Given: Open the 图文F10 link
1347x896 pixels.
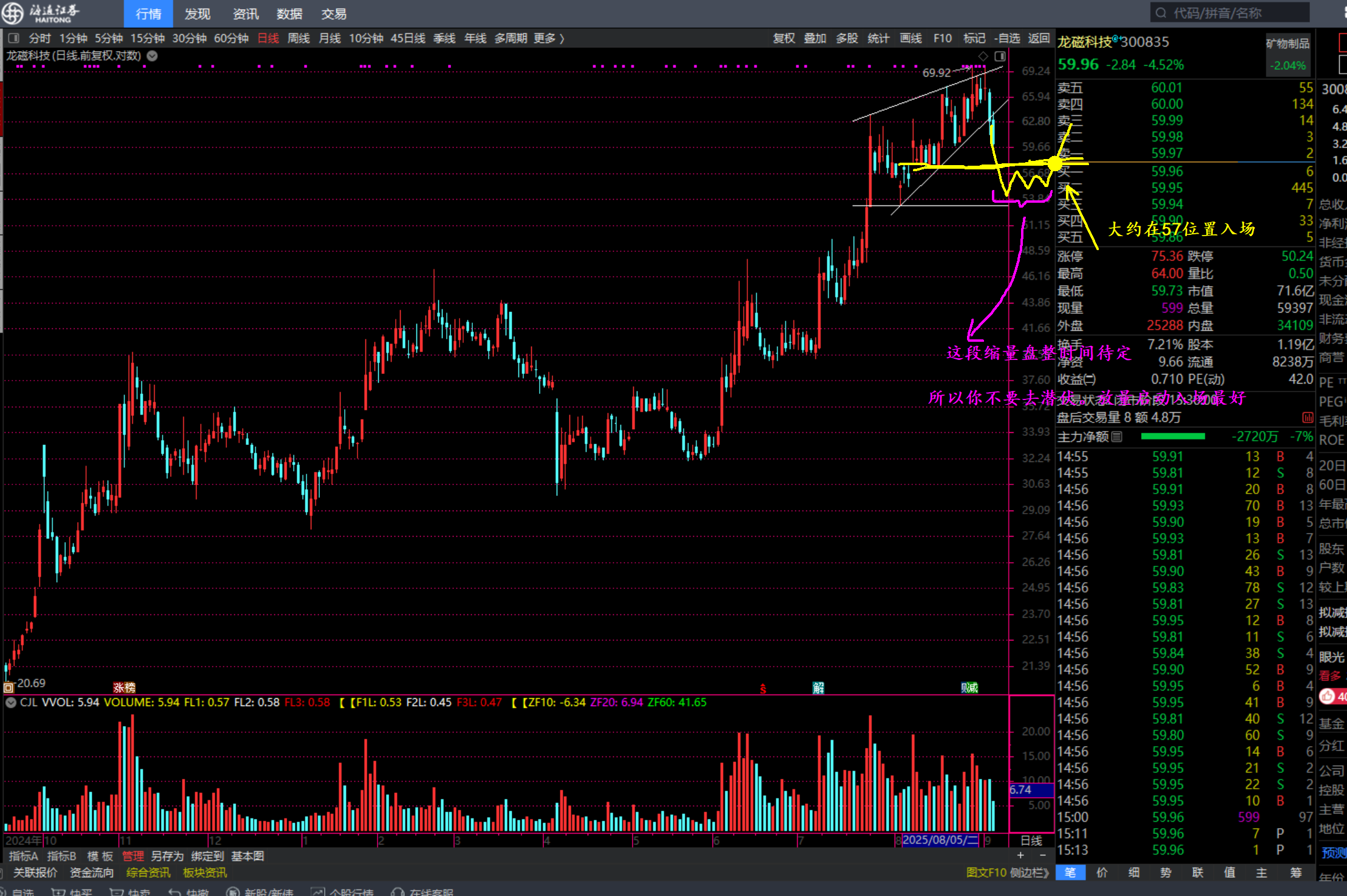Looking at the screenshot, I should pos(986,872).
